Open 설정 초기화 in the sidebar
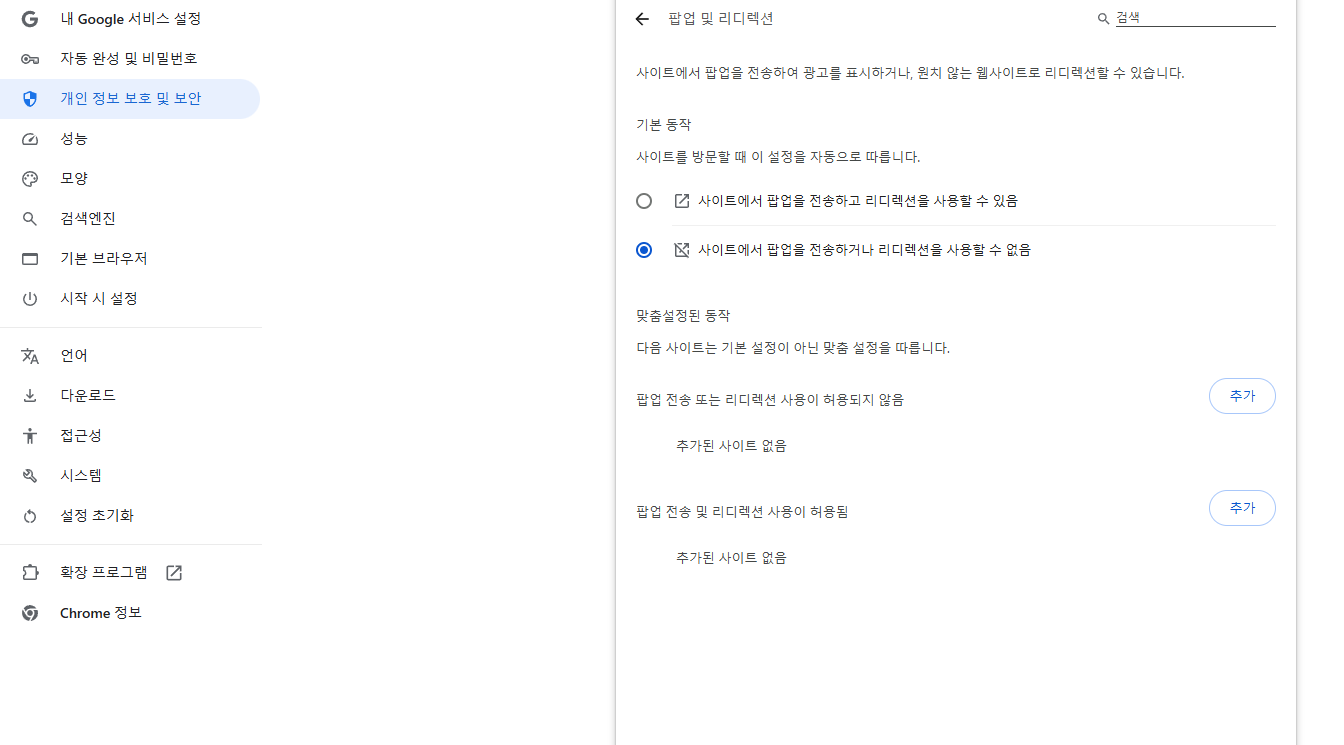This screenshot has height=745, width=1344. [x=97, y=516]
